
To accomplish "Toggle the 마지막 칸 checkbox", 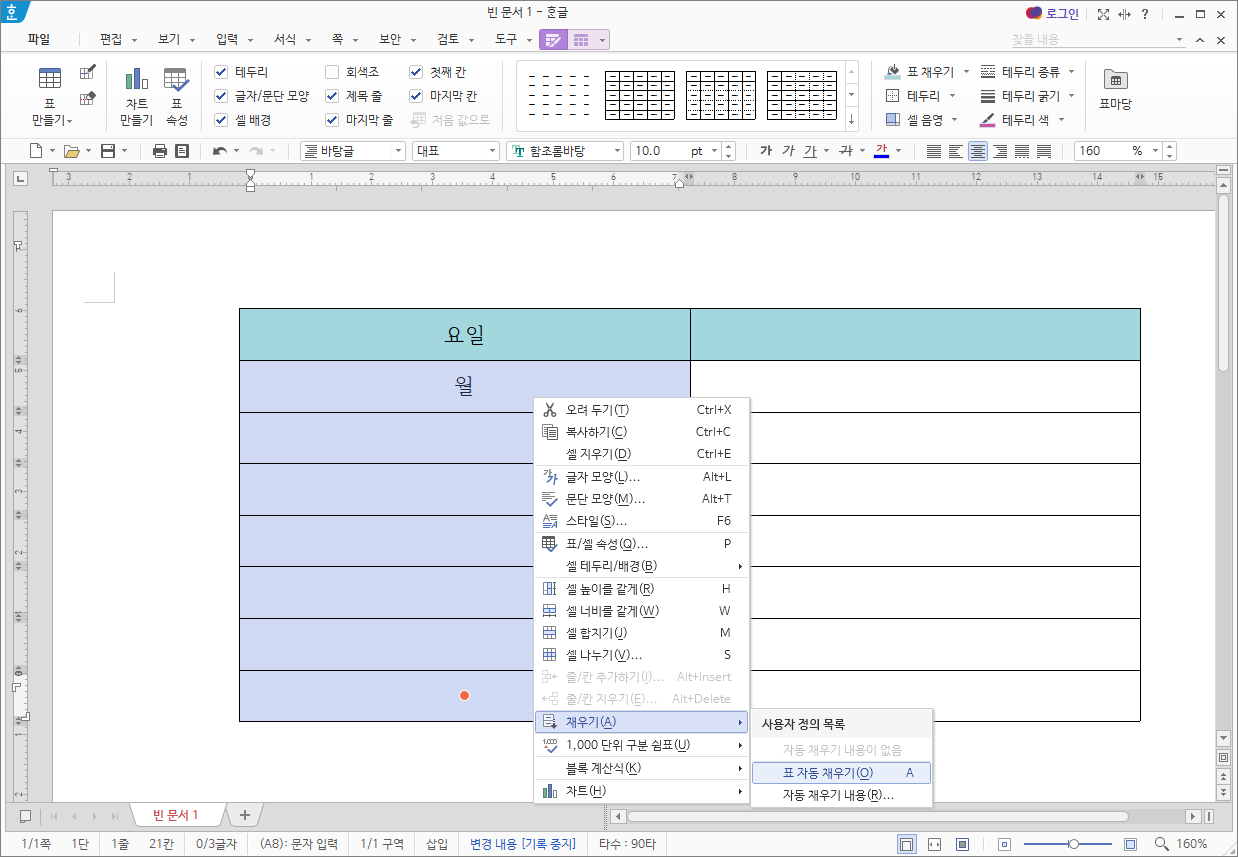I will (x=416, y=96).
